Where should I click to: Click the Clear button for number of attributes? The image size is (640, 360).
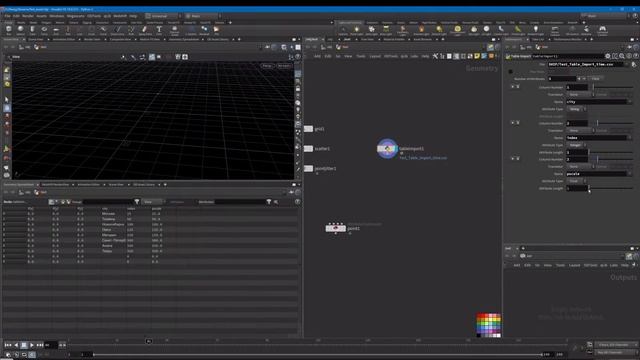[x=596, y=78]
